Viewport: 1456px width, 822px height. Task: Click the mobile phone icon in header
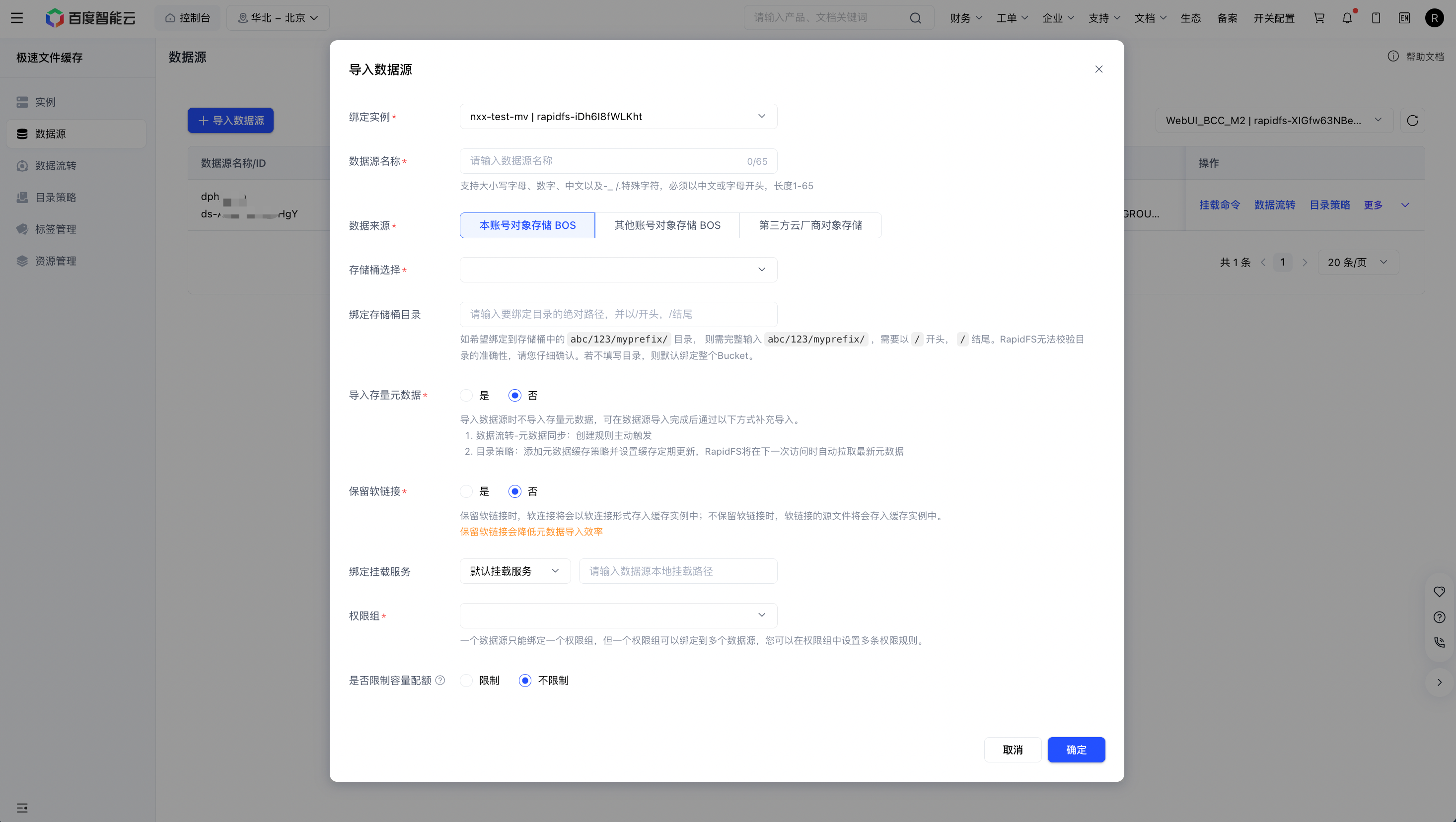[x=1376, y=18]
